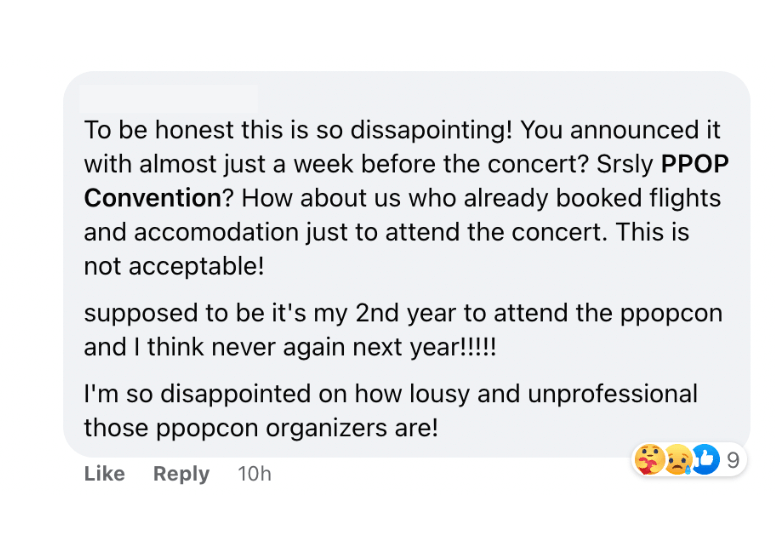This screenshot has width=775, height=550.
Task: Click the Sad crying reaction emoji
Action: (678, 460)
